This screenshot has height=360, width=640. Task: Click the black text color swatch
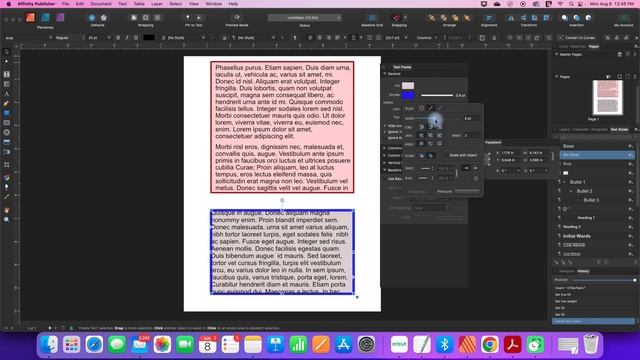pyautogui.click(x=149, y=38)
